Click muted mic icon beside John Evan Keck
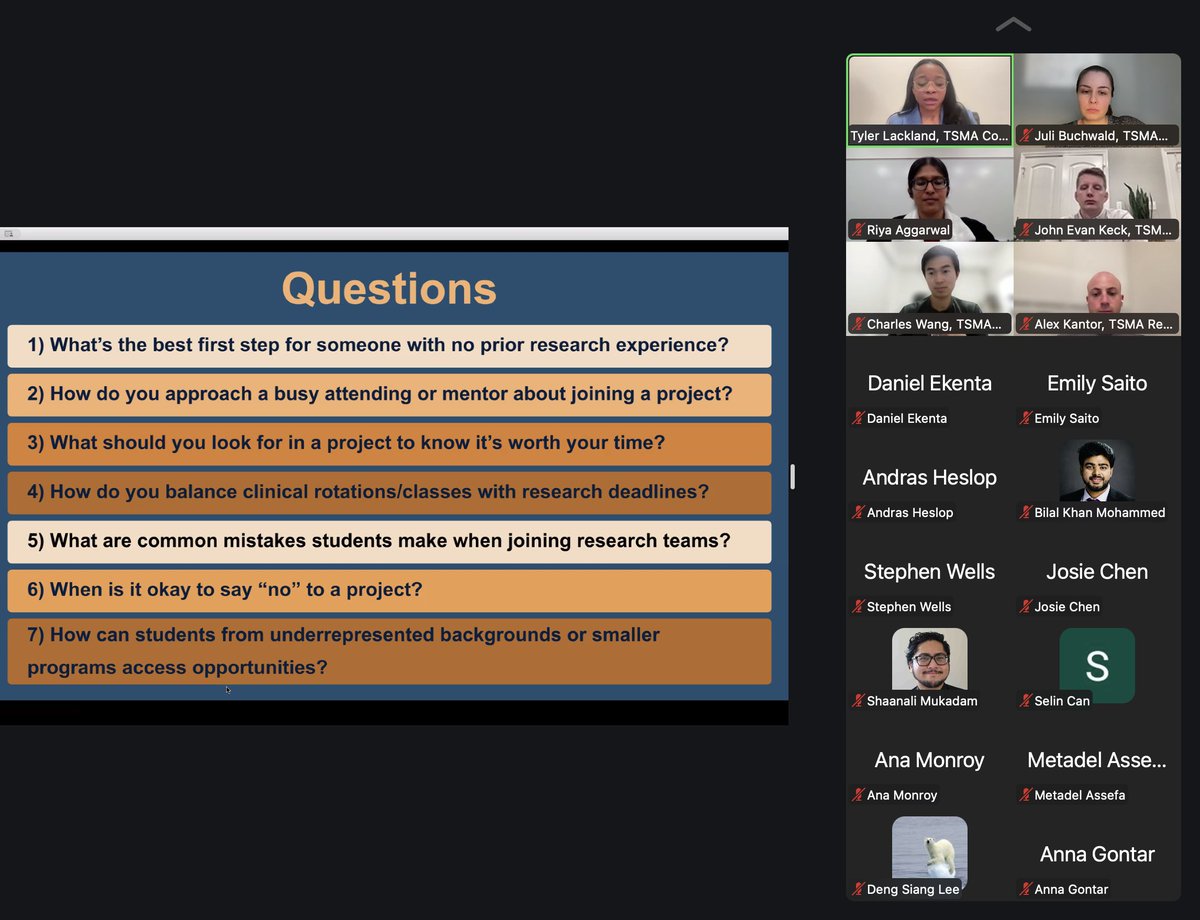 [1025, 230]
